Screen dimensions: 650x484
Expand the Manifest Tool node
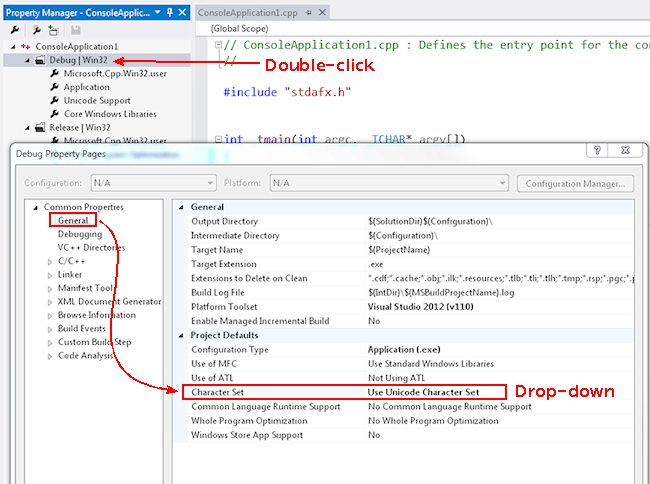tap(50, 288)
